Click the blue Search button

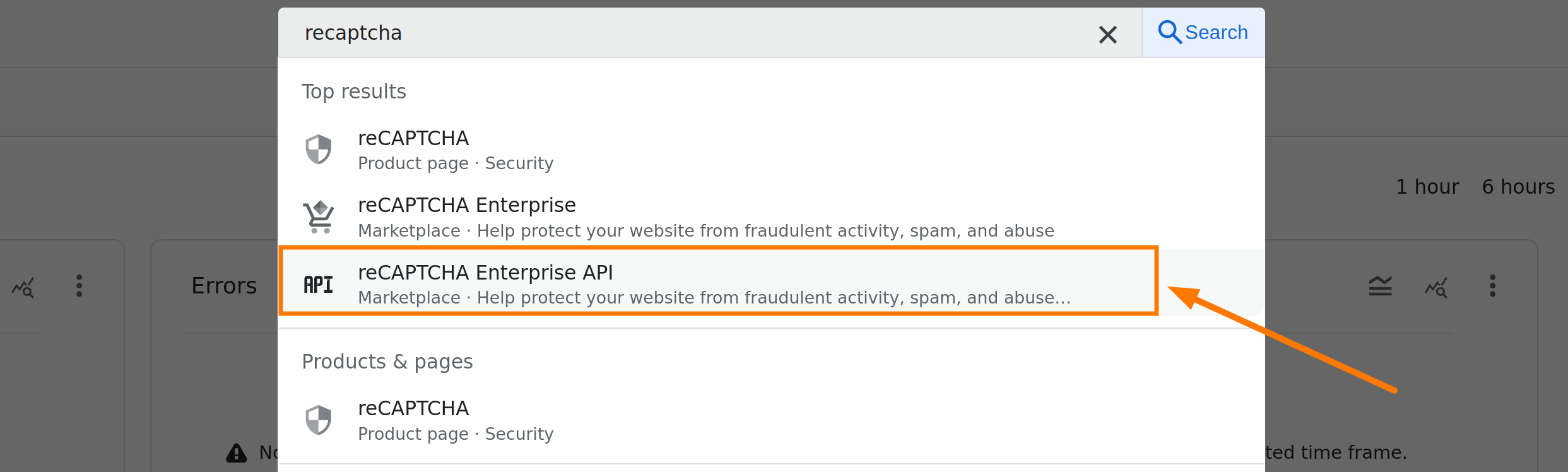point(1203,32)
